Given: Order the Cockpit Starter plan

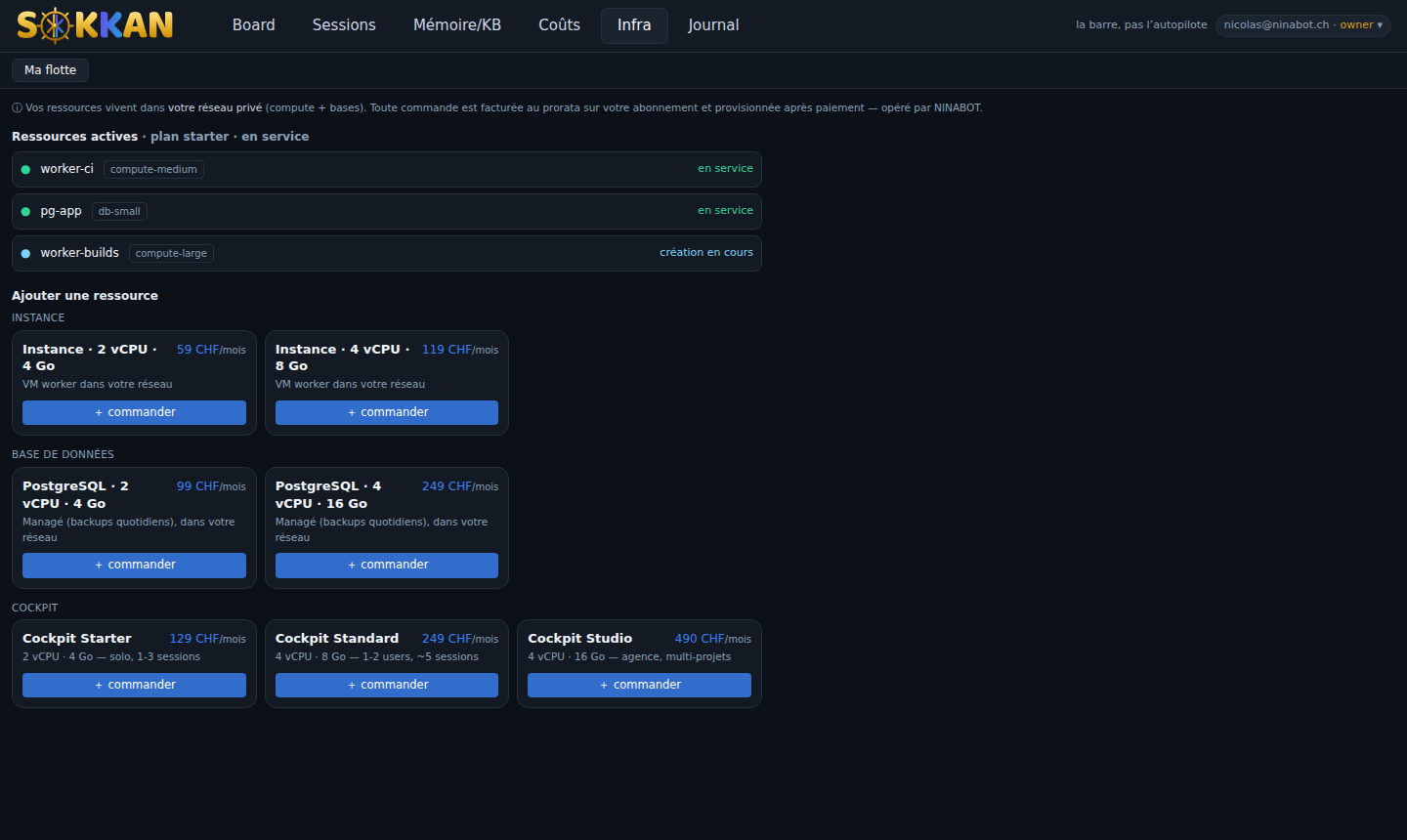Looking at the screenshot, I should click(x=134, y=686).
